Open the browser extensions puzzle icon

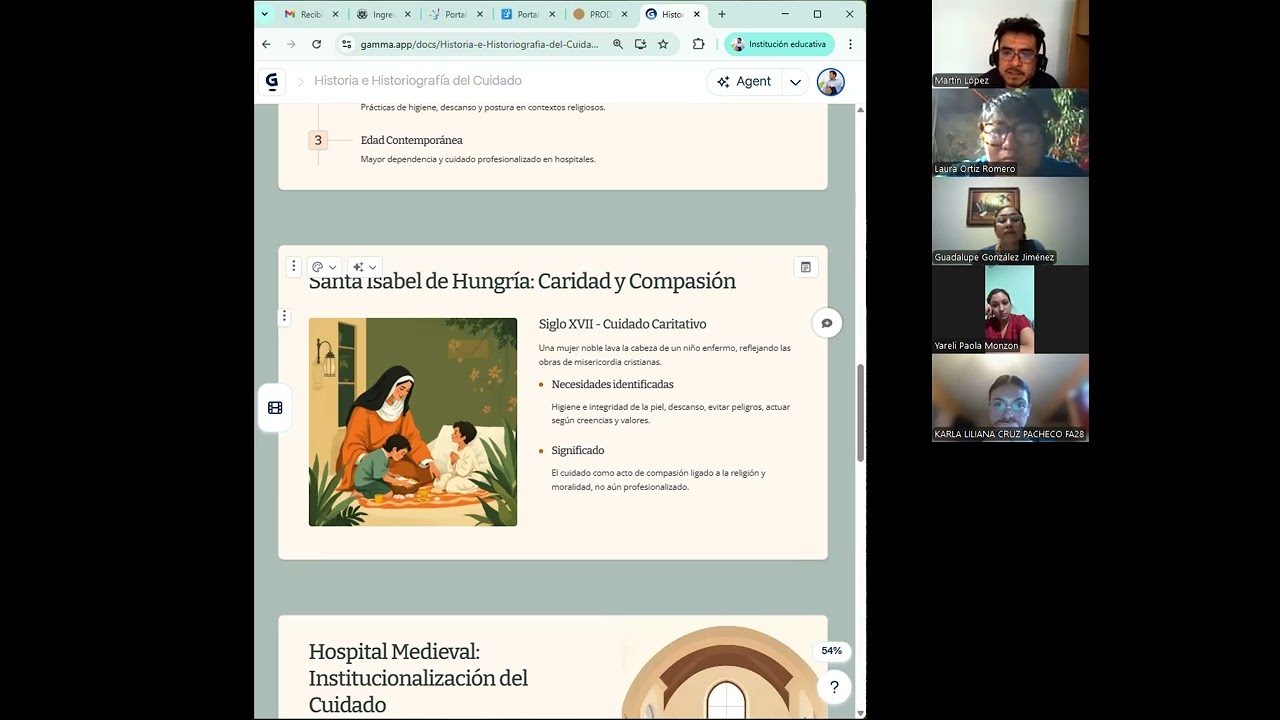pos(698,44)
